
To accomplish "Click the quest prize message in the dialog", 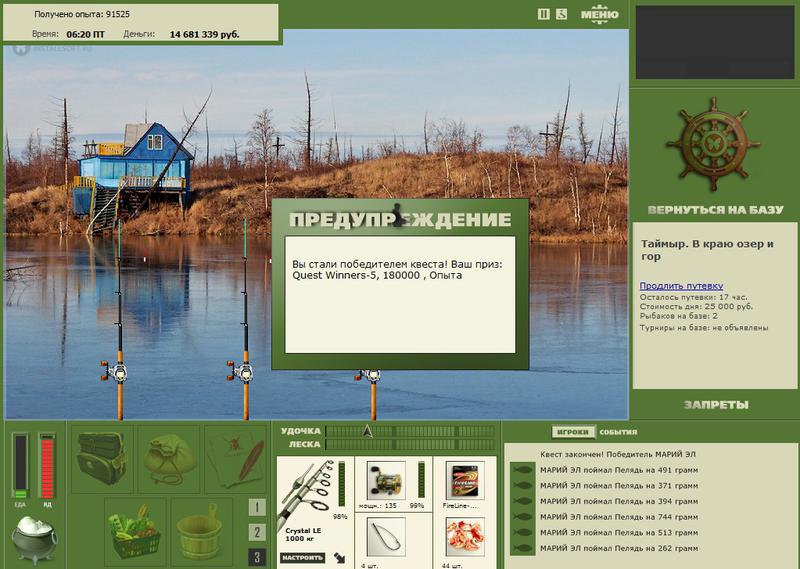I will pos(397,270).
